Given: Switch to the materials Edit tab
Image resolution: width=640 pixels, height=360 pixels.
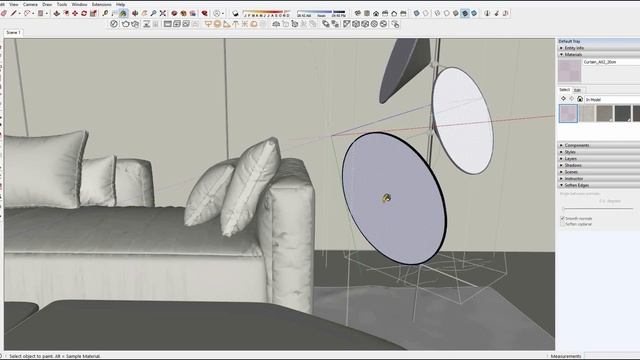Looking at the screenshot, I should click(577, 90).
